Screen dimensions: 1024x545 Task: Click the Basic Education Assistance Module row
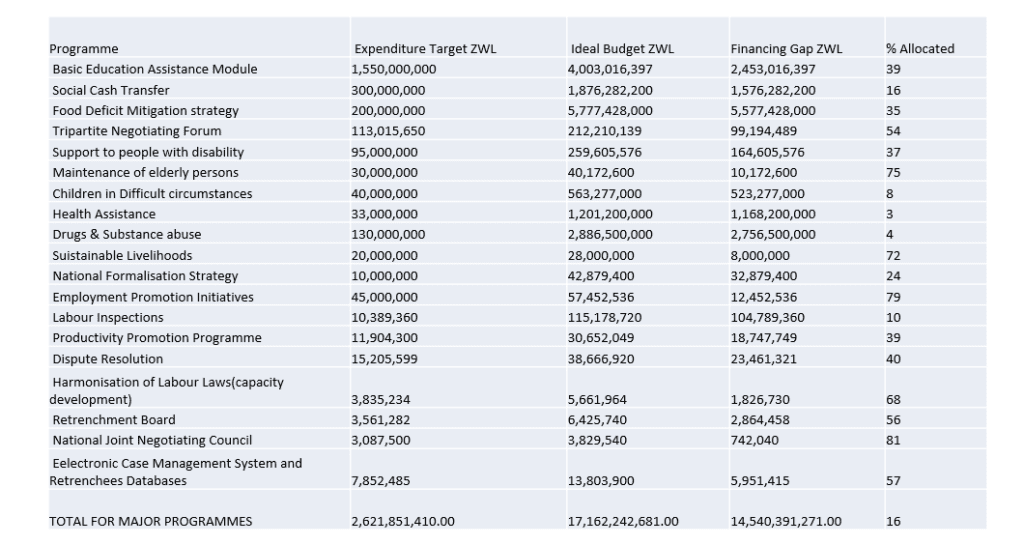coord(517,69)
